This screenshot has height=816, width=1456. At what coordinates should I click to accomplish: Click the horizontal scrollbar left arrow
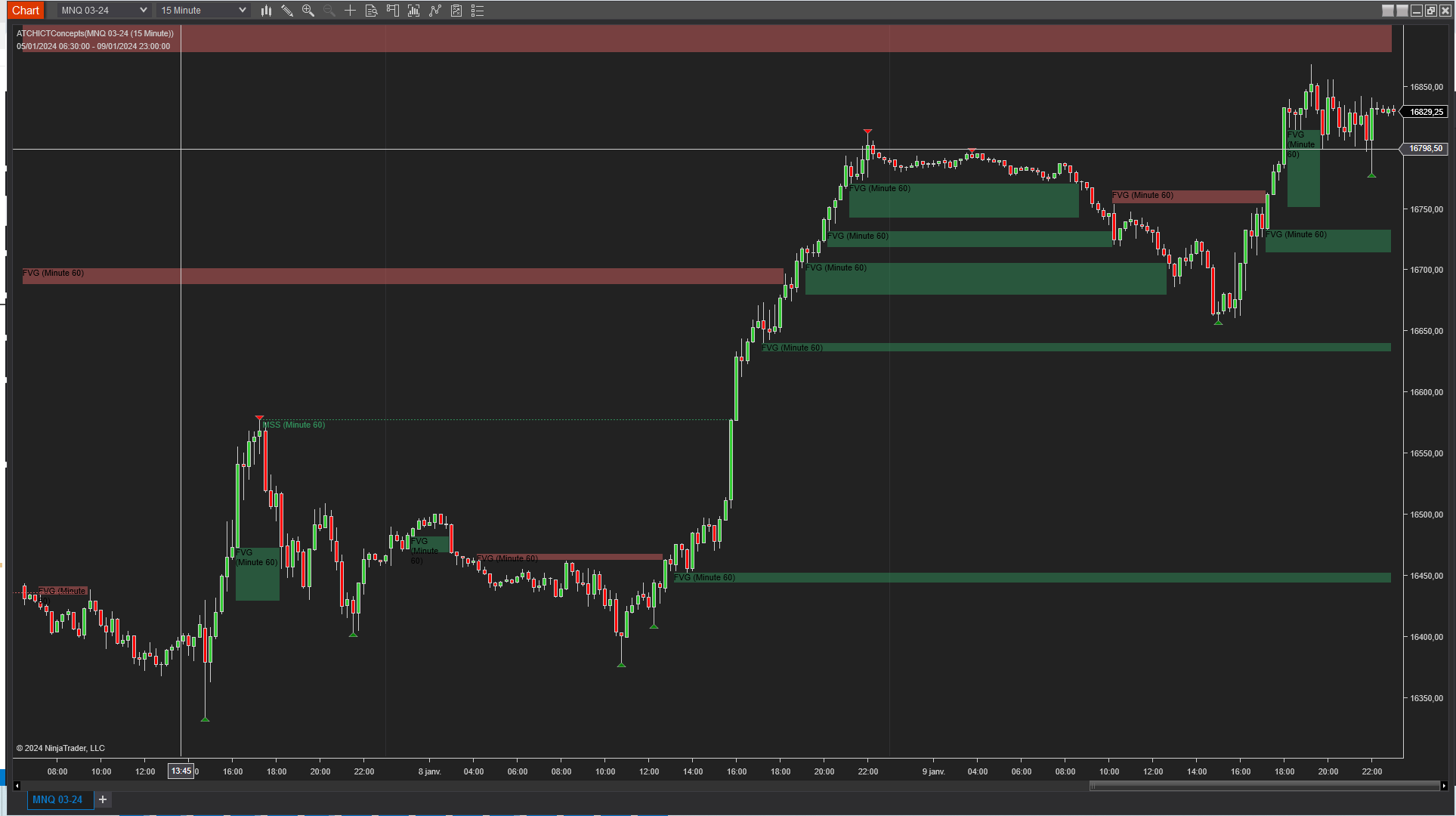tap(17, 786)
